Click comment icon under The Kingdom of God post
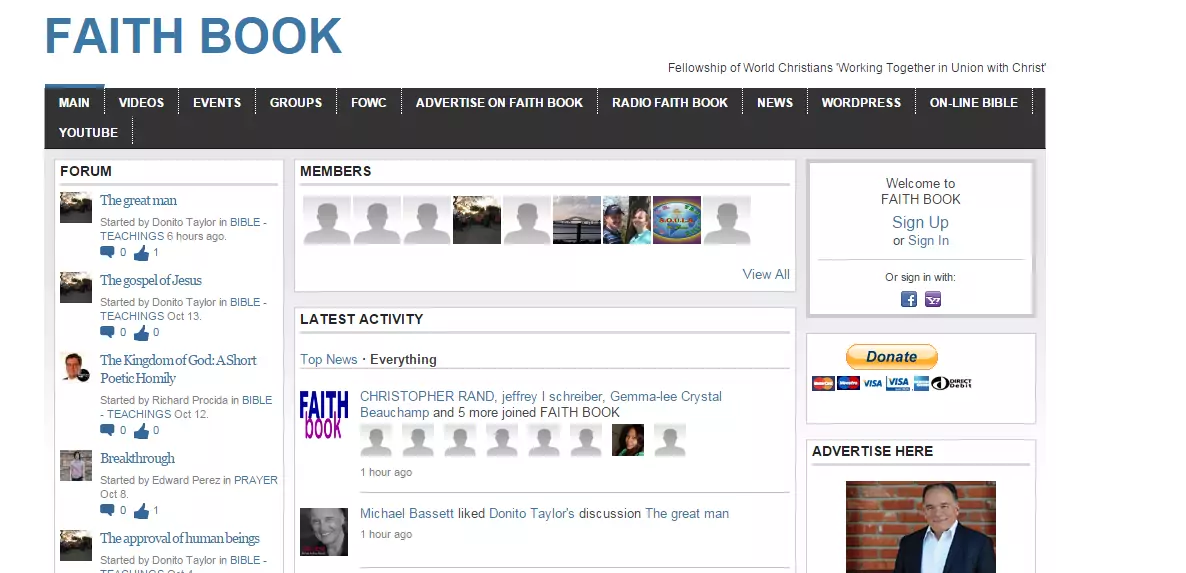The height and width of the screenshot is (573, 1186). 107,430
